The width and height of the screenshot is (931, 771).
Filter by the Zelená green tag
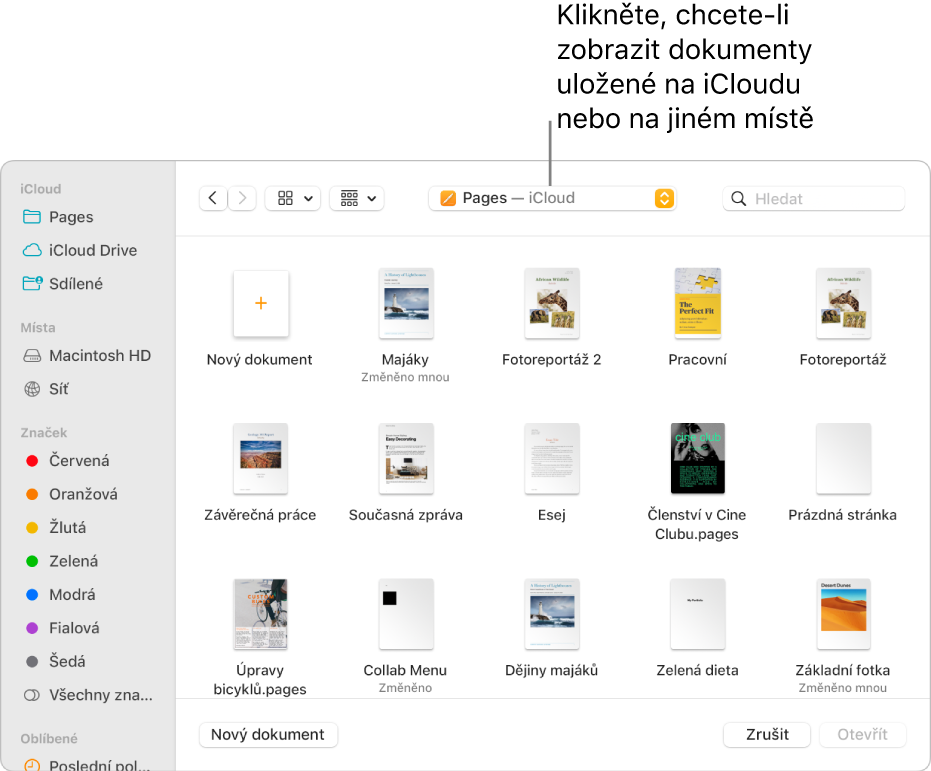pos(62,561)
